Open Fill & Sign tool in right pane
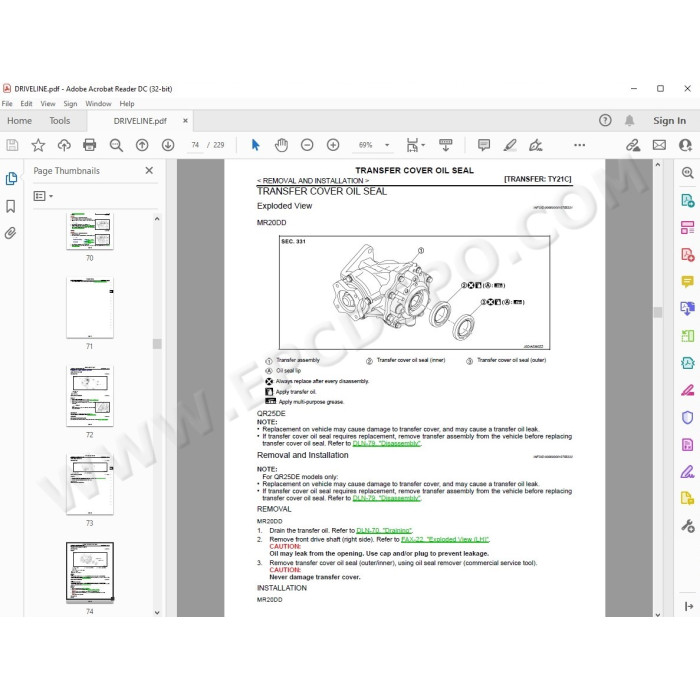This screenshot has width=700, height=700. point(688,471)
